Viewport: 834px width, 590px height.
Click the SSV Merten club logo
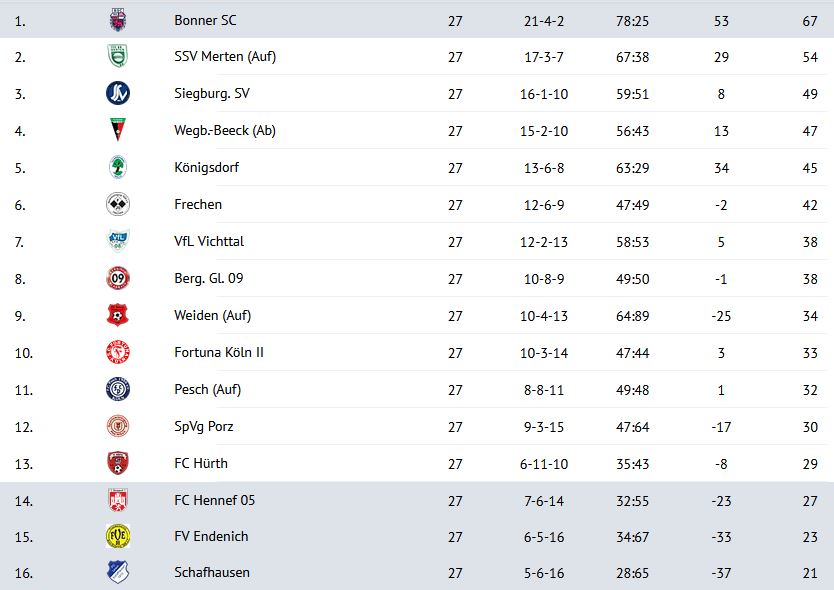(x=118, y=57)
